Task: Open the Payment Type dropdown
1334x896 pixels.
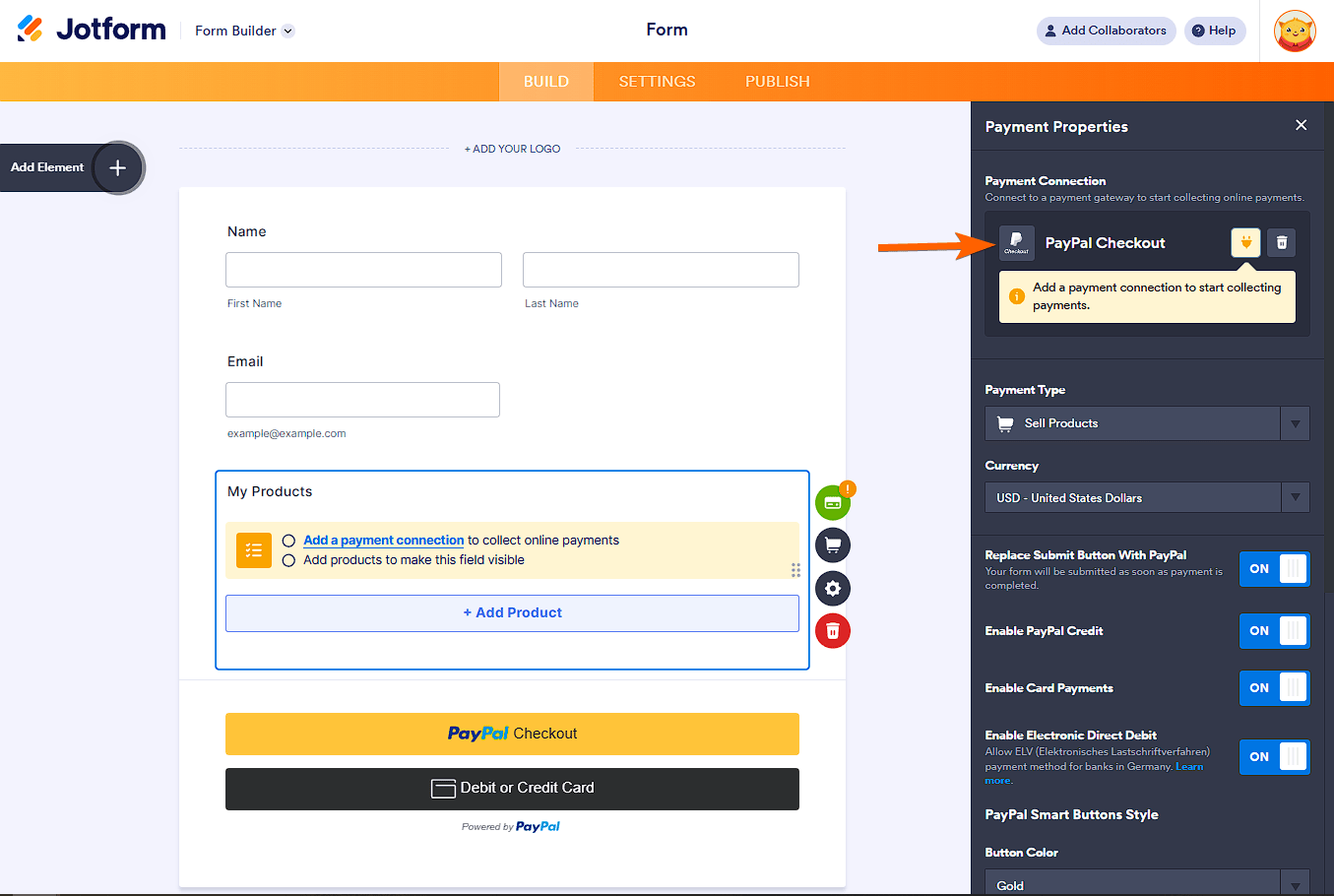Action: [1148, 423]
